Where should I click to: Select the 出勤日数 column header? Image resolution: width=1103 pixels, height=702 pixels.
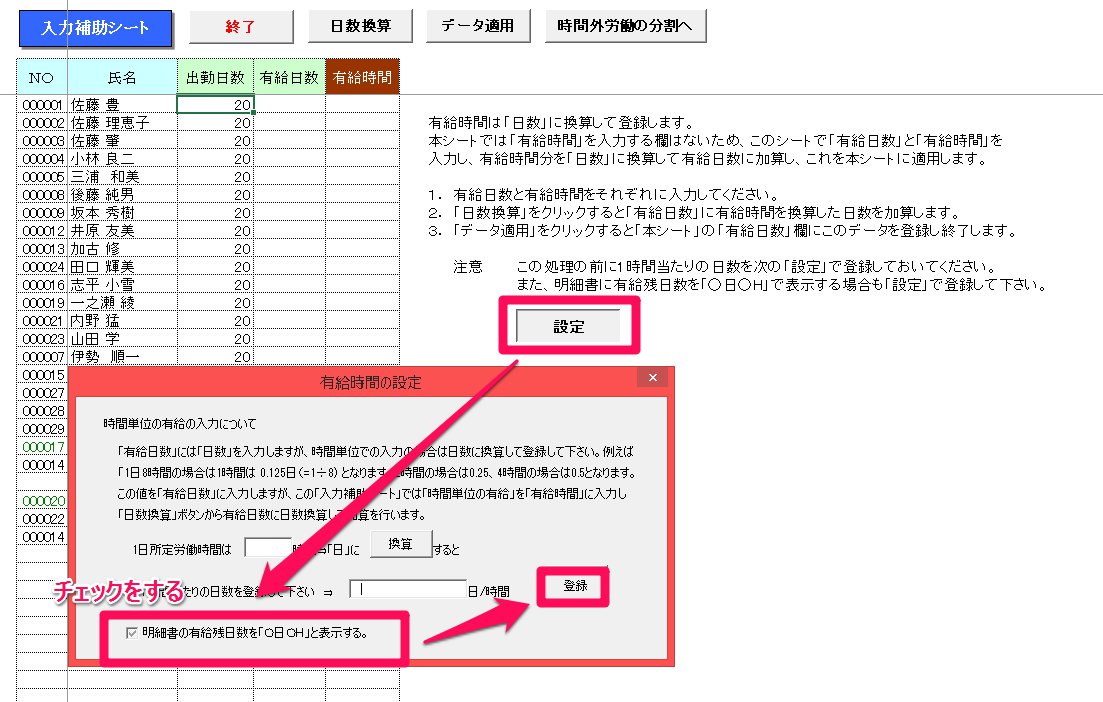pos(215,77)
